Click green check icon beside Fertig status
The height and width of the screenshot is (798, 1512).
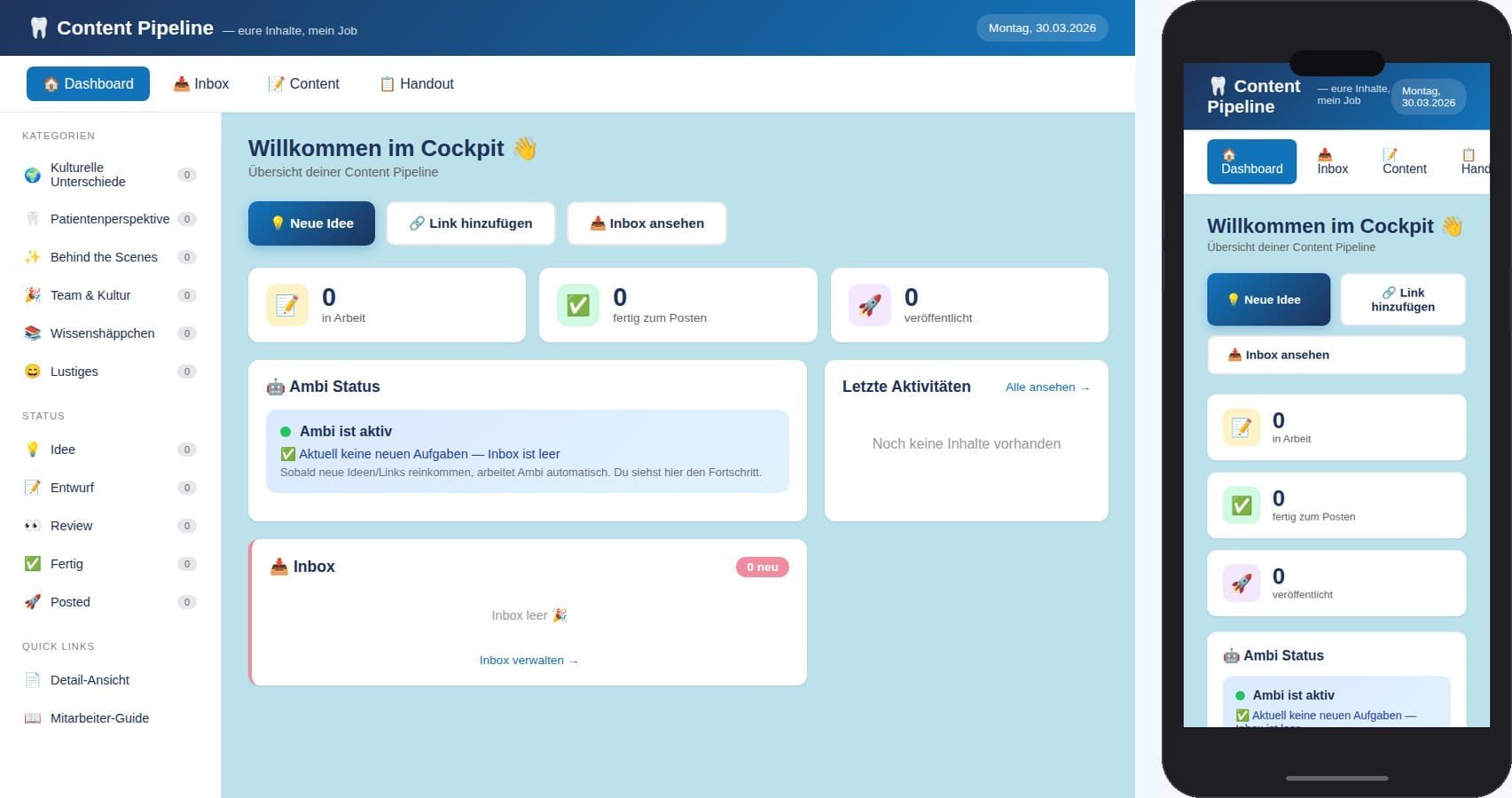coord(33,564)
